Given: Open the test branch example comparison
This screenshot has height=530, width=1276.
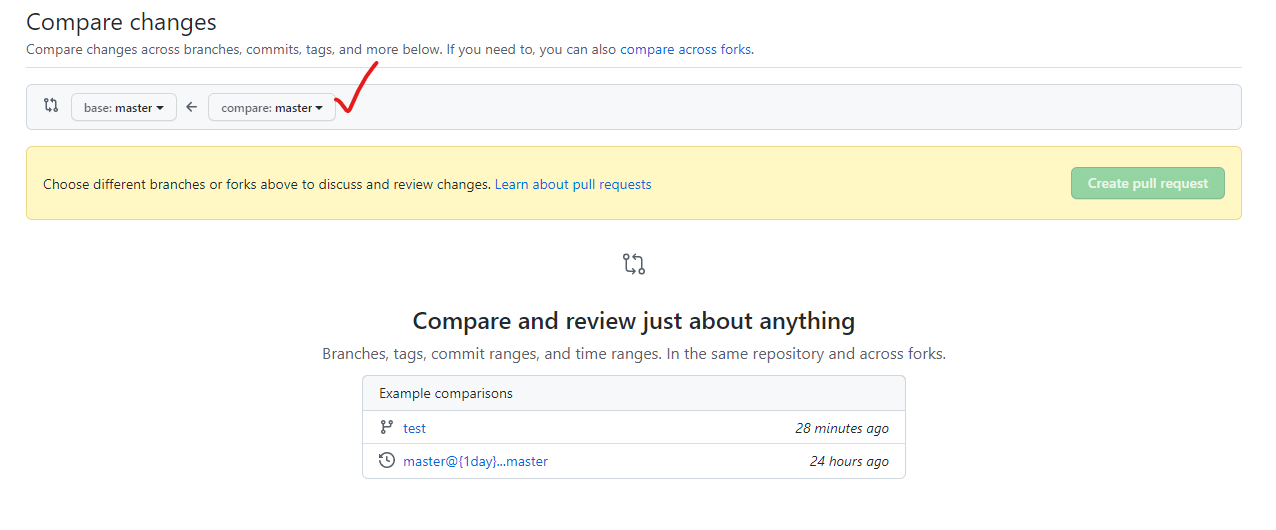Looking at the screenshot, I should click(414, 428).
